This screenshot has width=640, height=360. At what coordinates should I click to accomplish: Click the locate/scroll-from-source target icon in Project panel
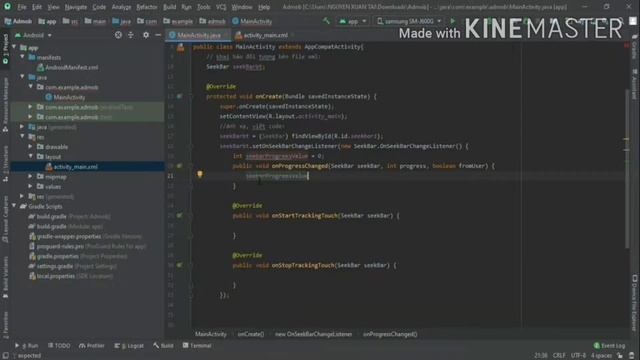point(118,35)
